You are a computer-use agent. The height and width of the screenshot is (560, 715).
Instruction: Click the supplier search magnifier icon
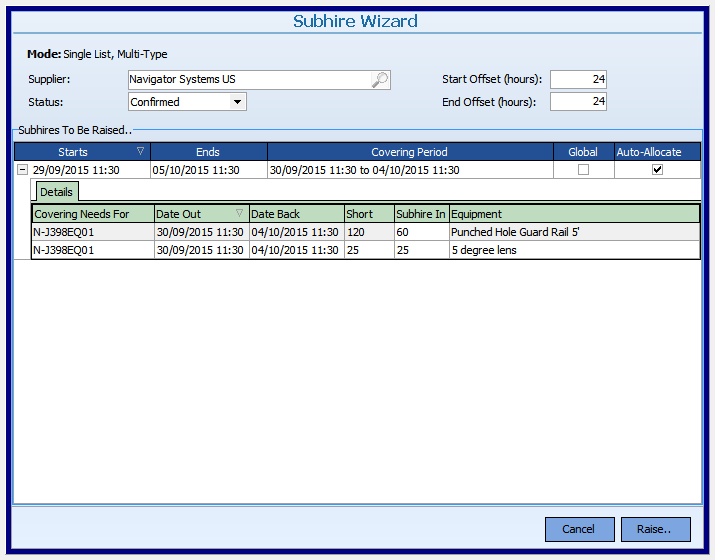[380, 80]
